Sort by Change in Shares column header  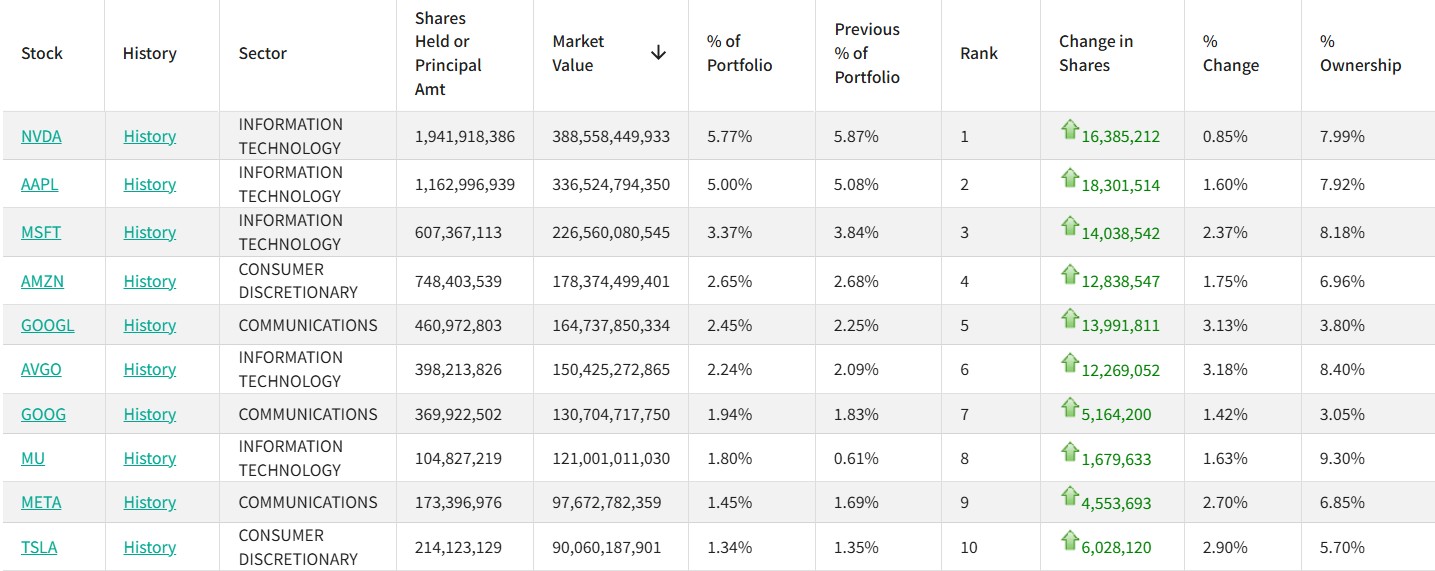(1096, 53)
